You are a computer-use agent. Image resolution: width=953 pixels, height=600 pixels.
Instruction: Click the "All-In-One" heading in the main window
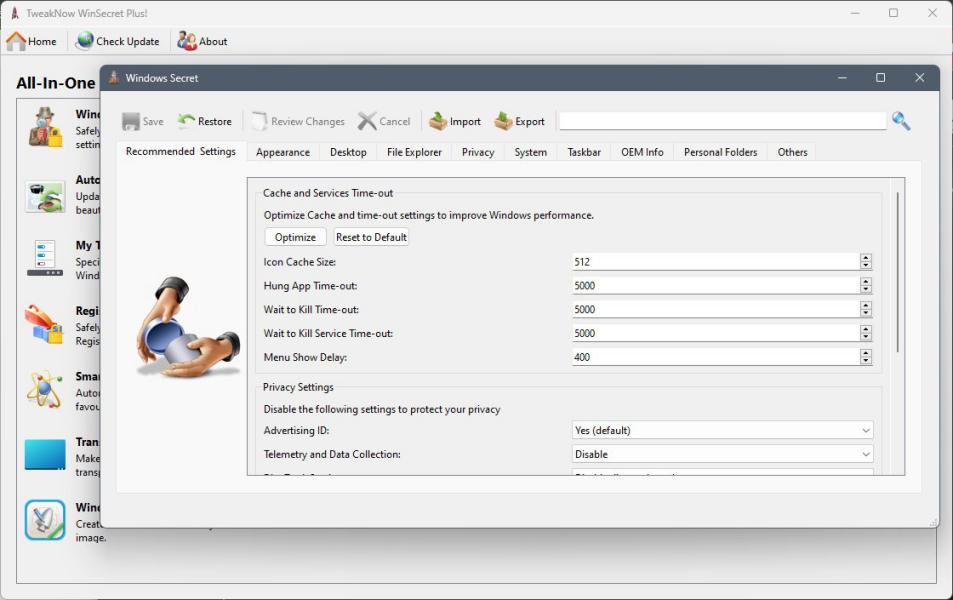(x=56, y=83)
